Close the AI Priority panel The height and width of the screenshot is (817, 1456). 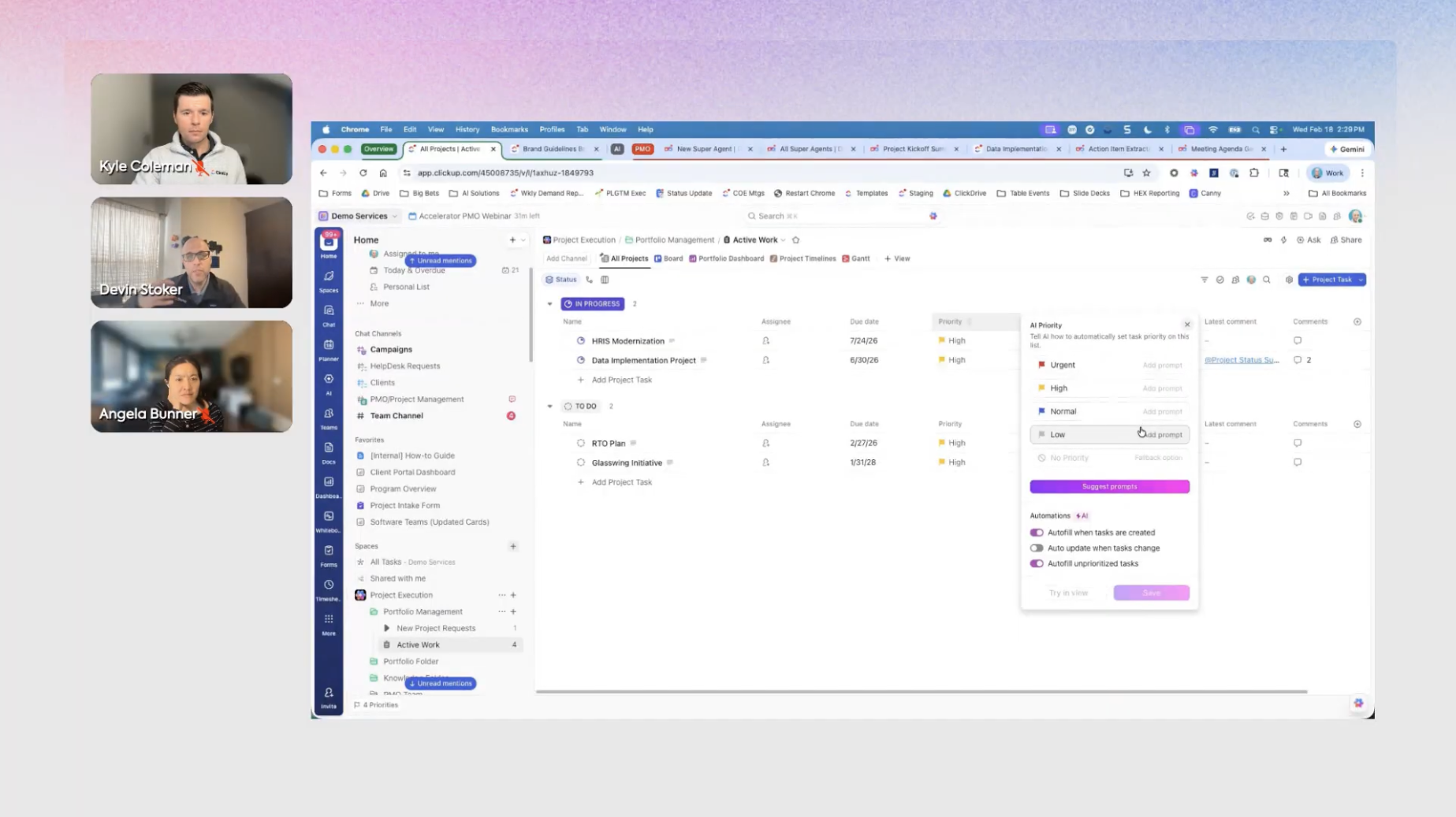[1187, 325]
